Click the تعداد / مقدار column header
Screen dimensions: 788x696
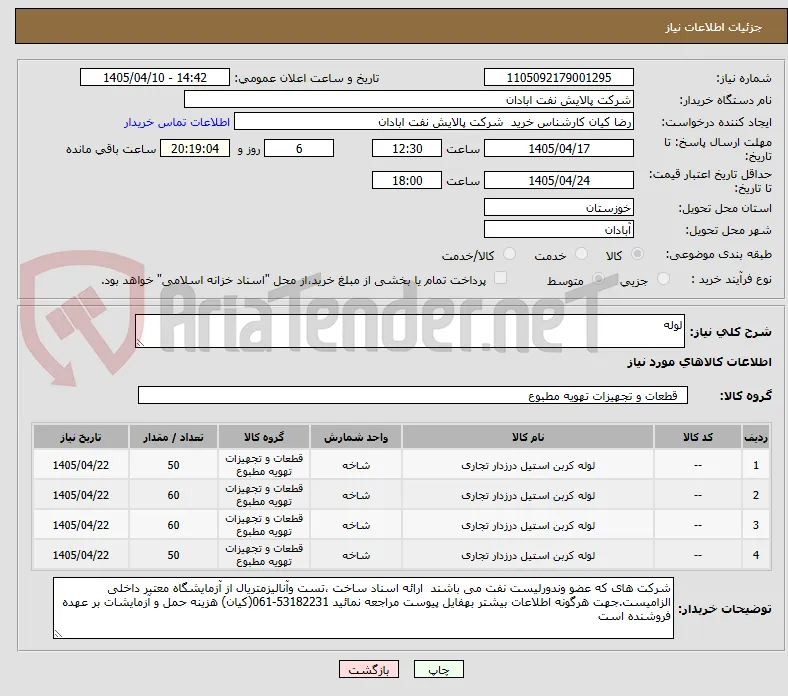tap(173, 437)
